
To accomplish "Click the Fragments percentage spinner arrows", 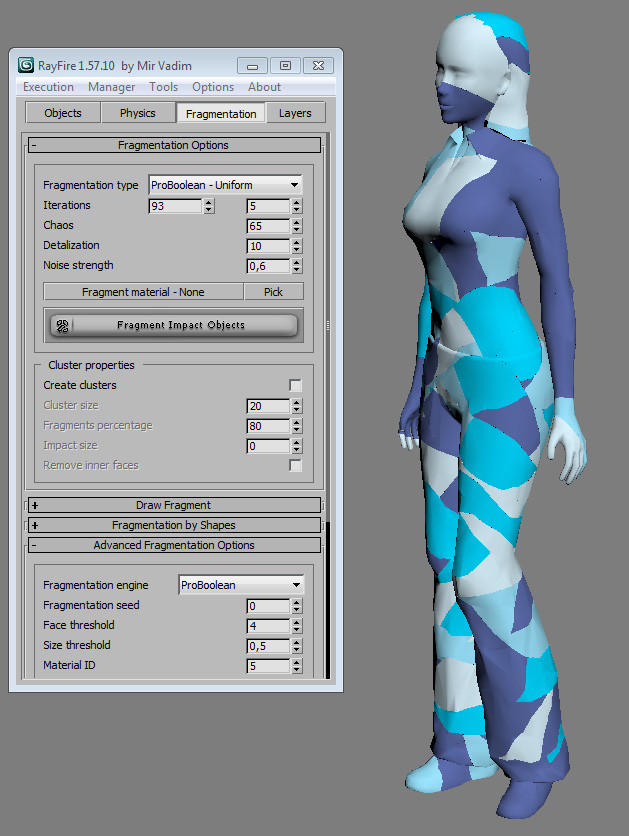I will click(x=297, y=426).
